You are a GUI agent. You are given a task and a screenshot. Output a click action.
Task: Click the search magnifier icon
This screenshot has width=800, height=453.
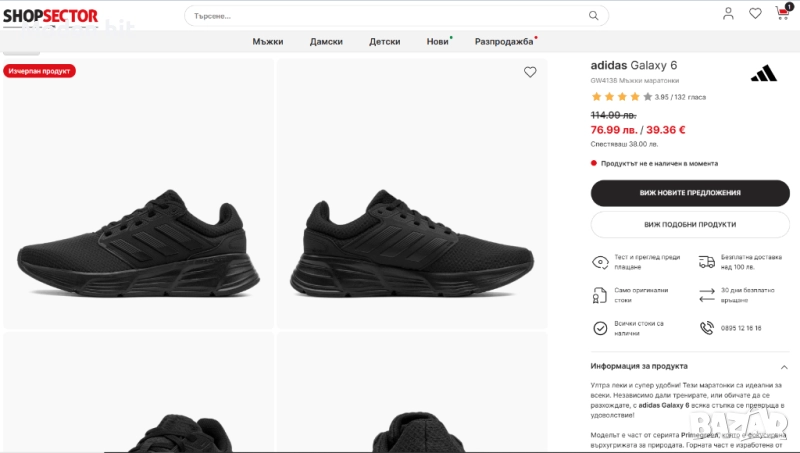coord(594,16)
